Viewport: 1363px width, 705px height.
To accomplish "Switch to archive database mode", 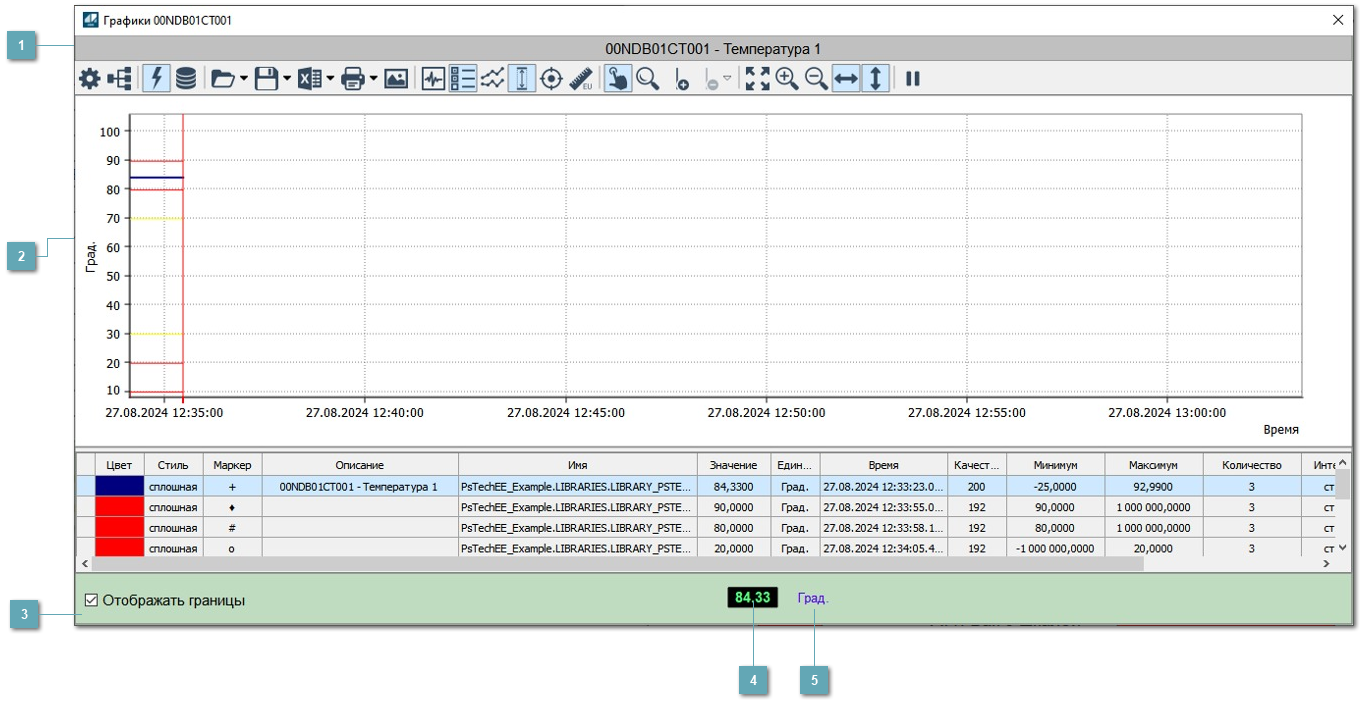I will point(186,79).
